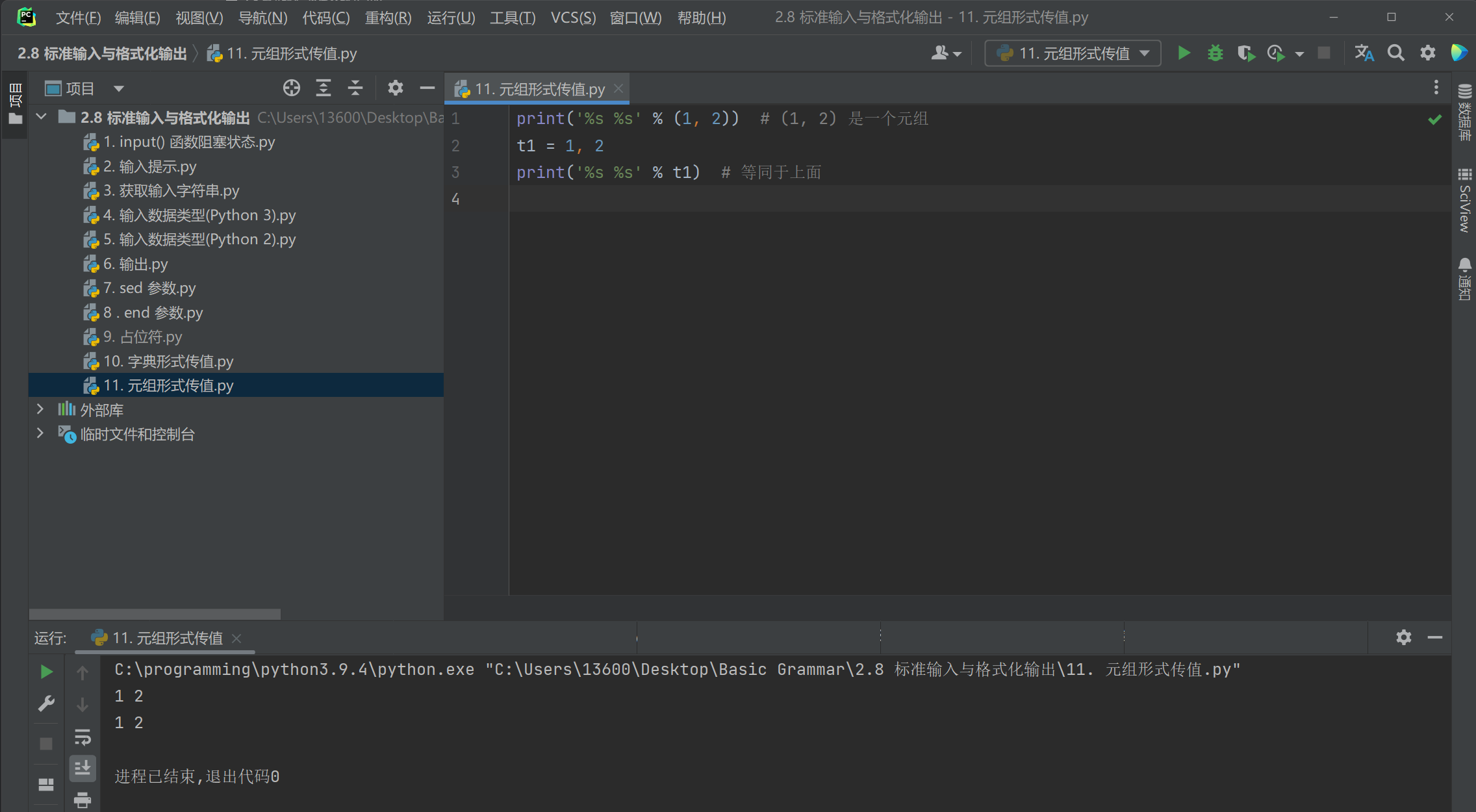
Task: Select file 10. 字典形式传值.py
Action: (158, 361)
